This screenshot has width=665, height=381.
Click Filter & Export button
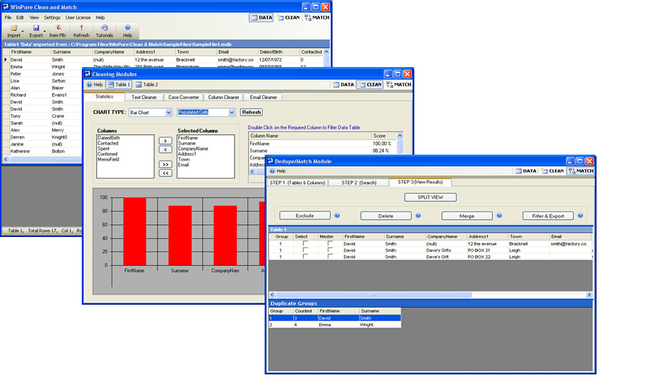point(548,216)
